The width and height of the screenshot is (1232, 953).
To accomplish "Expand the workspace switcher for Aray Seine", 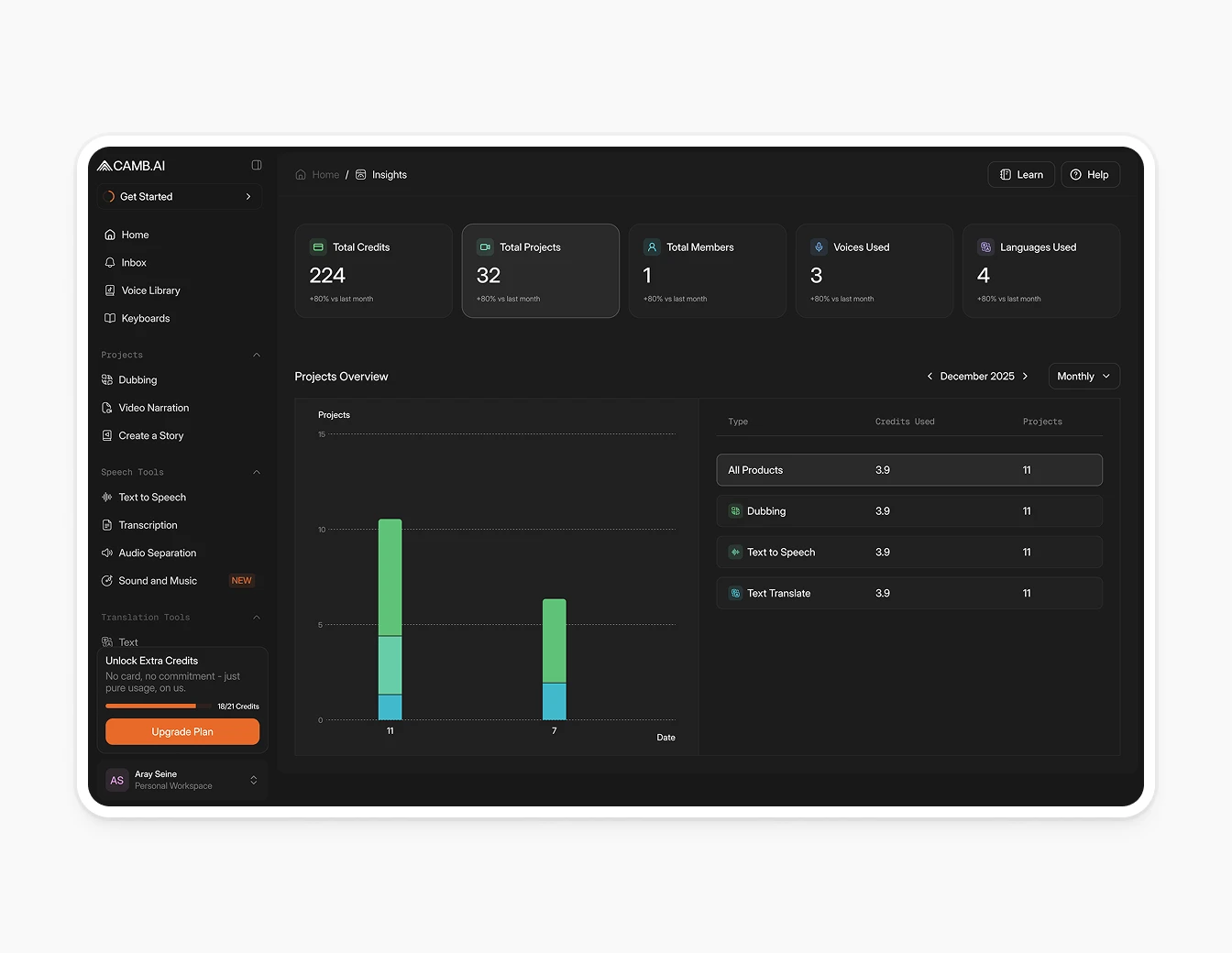I will 254,780.
